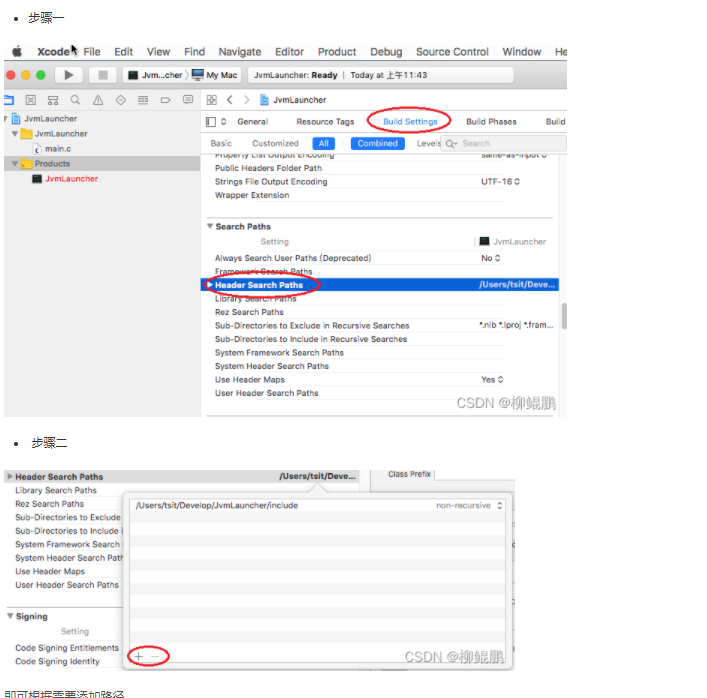Show the Project navigator folder icon

pos(9,100)
